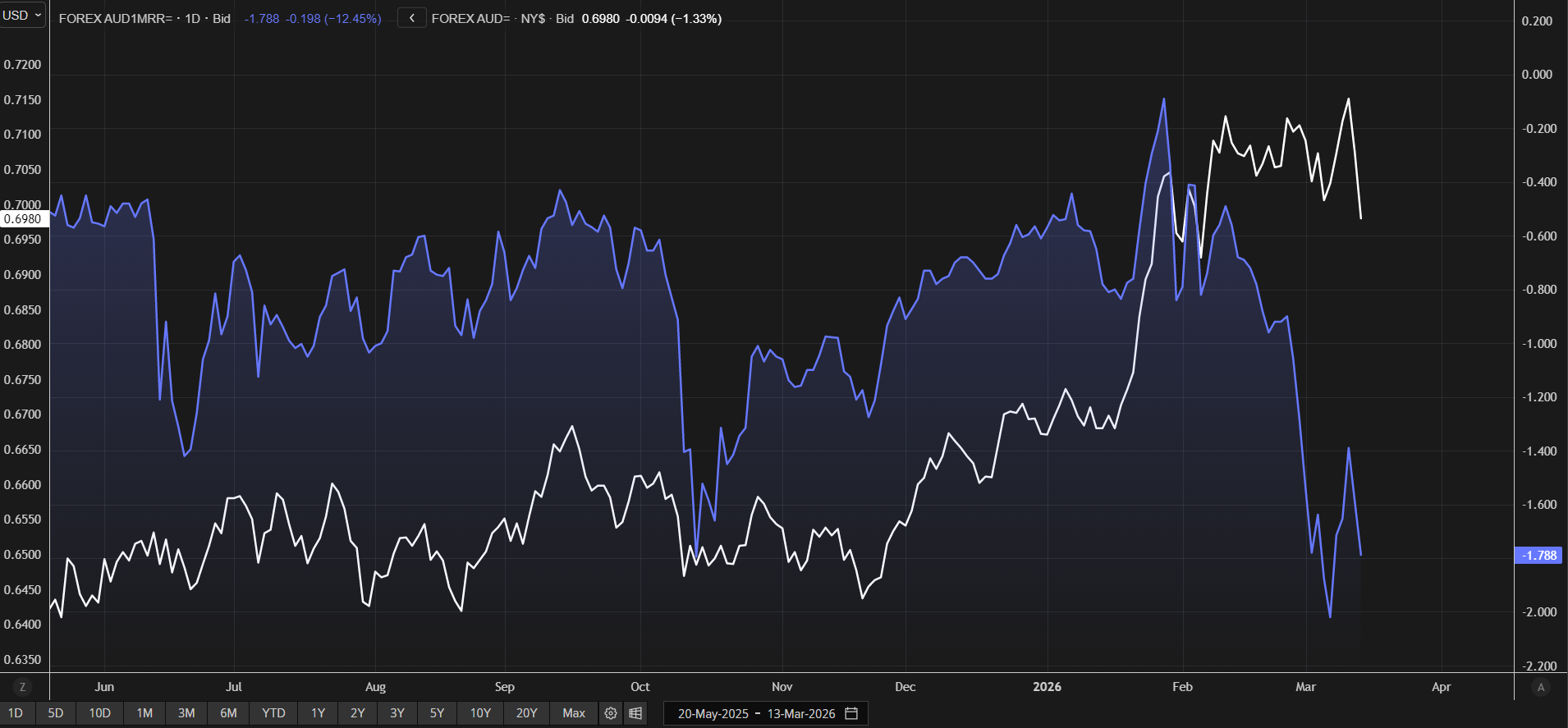Image resolution: width=1568 pixels, height=728 pixels.
Task: Click the Z zoom reset button
Action: click(x=22, y=687)
